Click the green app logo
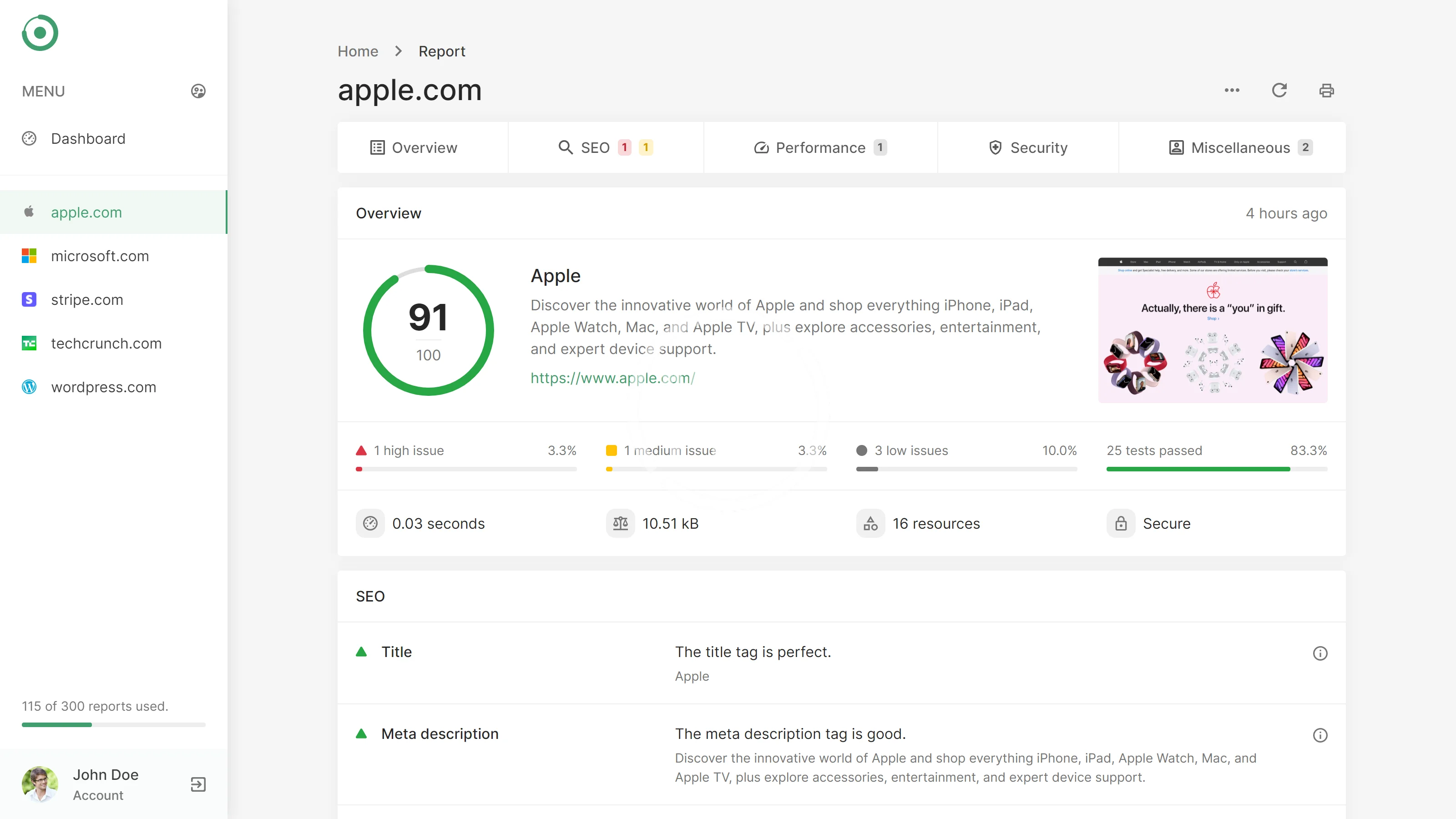 40,33
